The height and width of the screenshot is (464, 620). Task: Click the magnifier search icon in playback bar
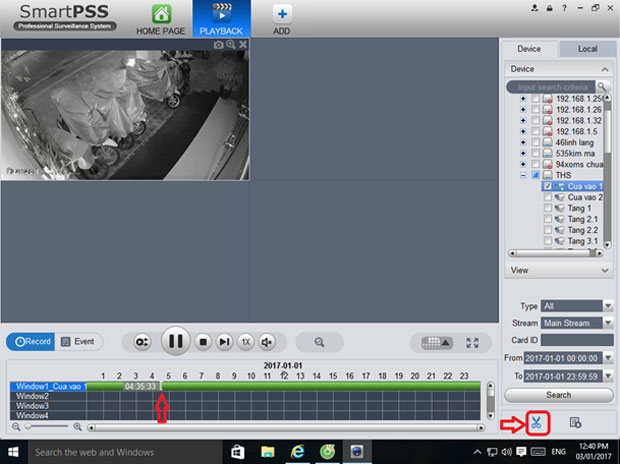tap(319, 342)
